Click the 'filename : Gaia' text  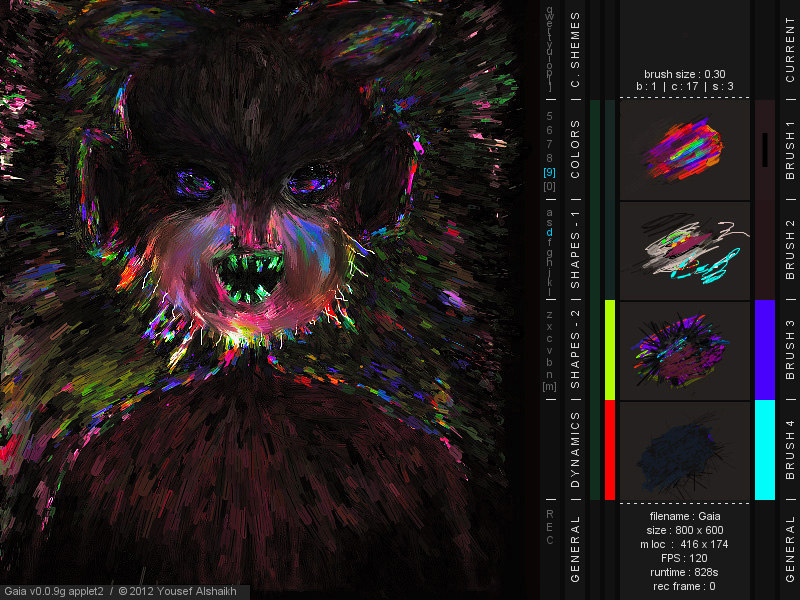[x=685, y=516]
